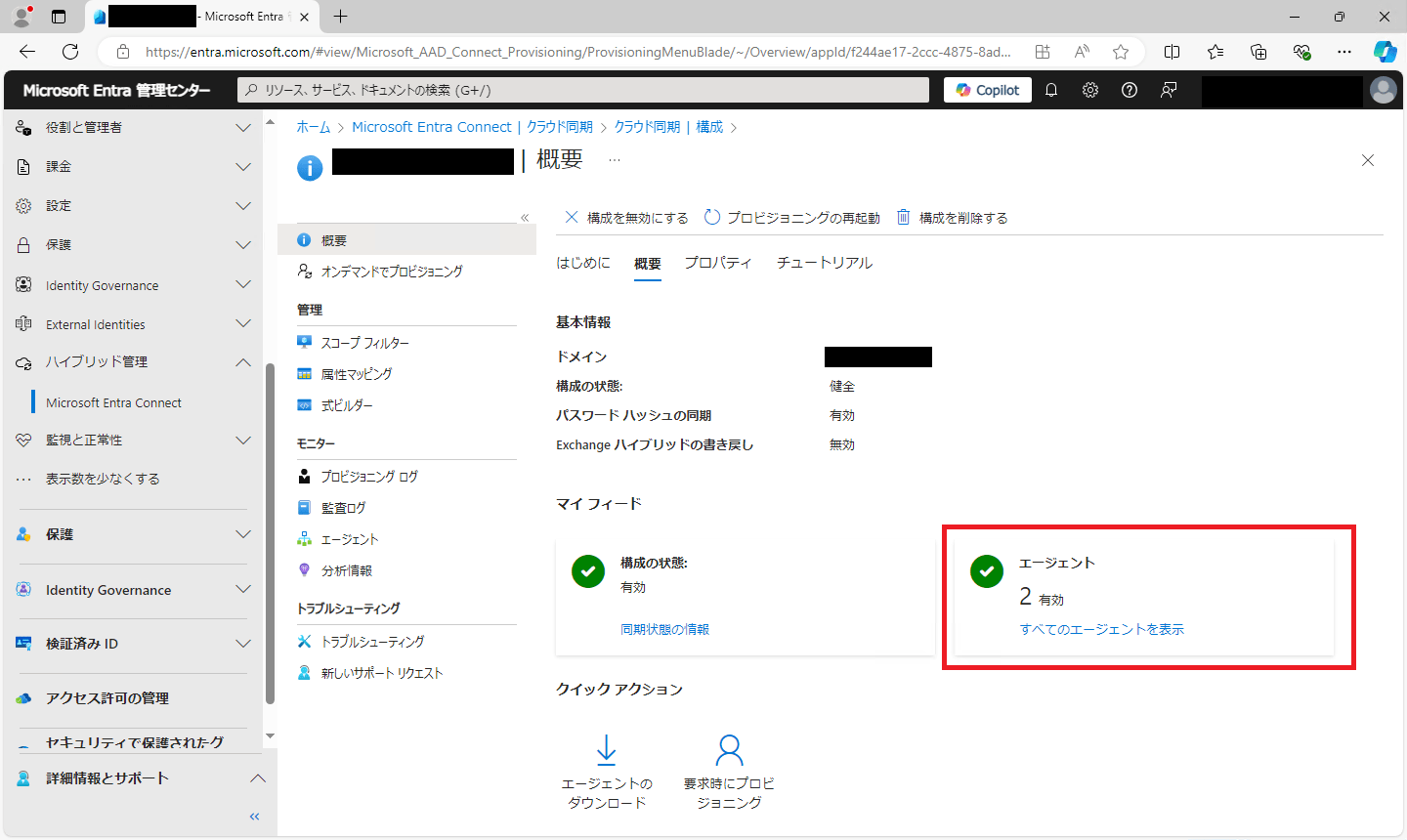Open クラウド同期 | 構成 breadcrumb
Image resolution: width=1407 pixels, height=840 pixels.
click(x=668, y=127)
